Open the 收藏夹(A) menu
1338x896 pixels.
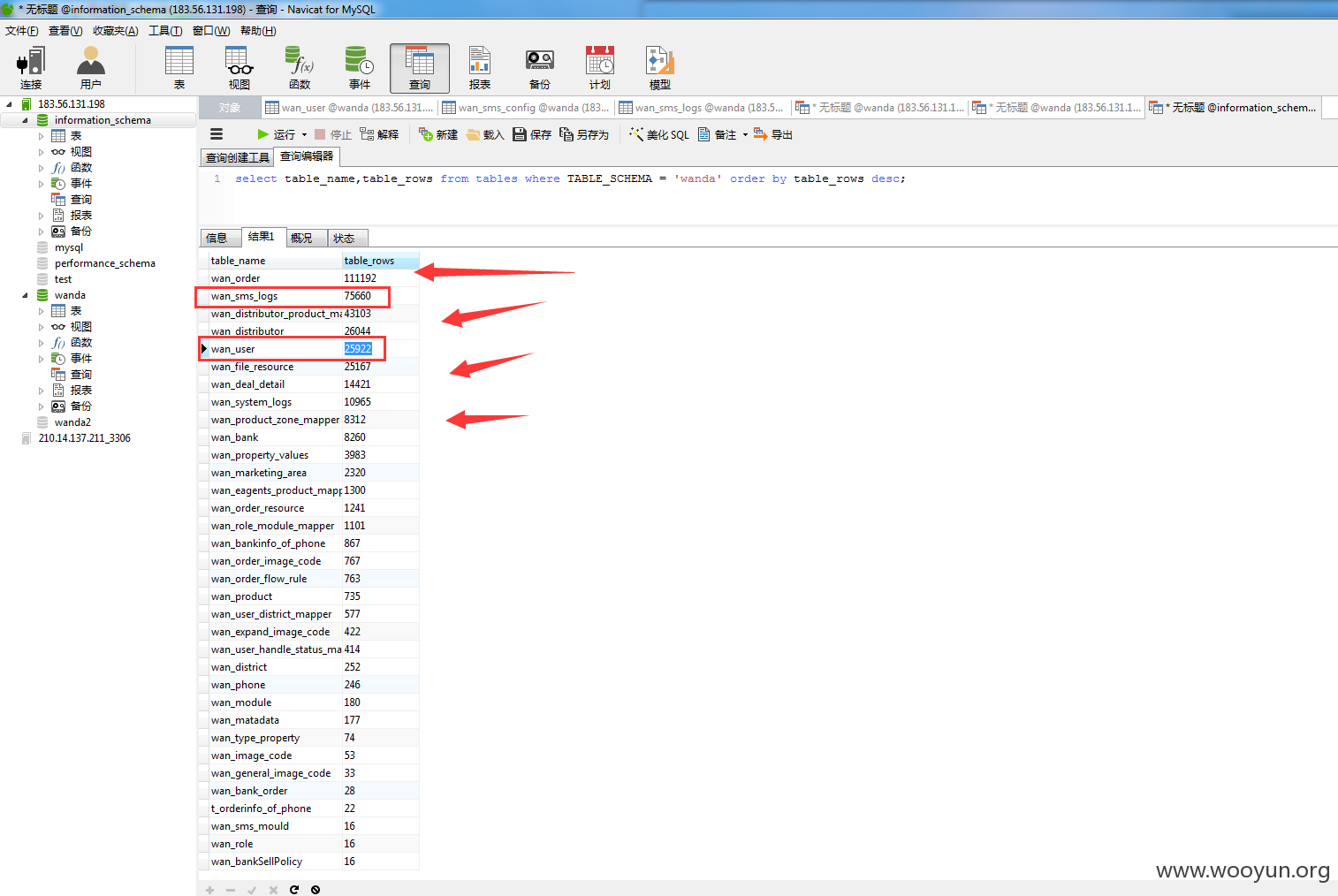pyautogui.click(x=116, y=31)
